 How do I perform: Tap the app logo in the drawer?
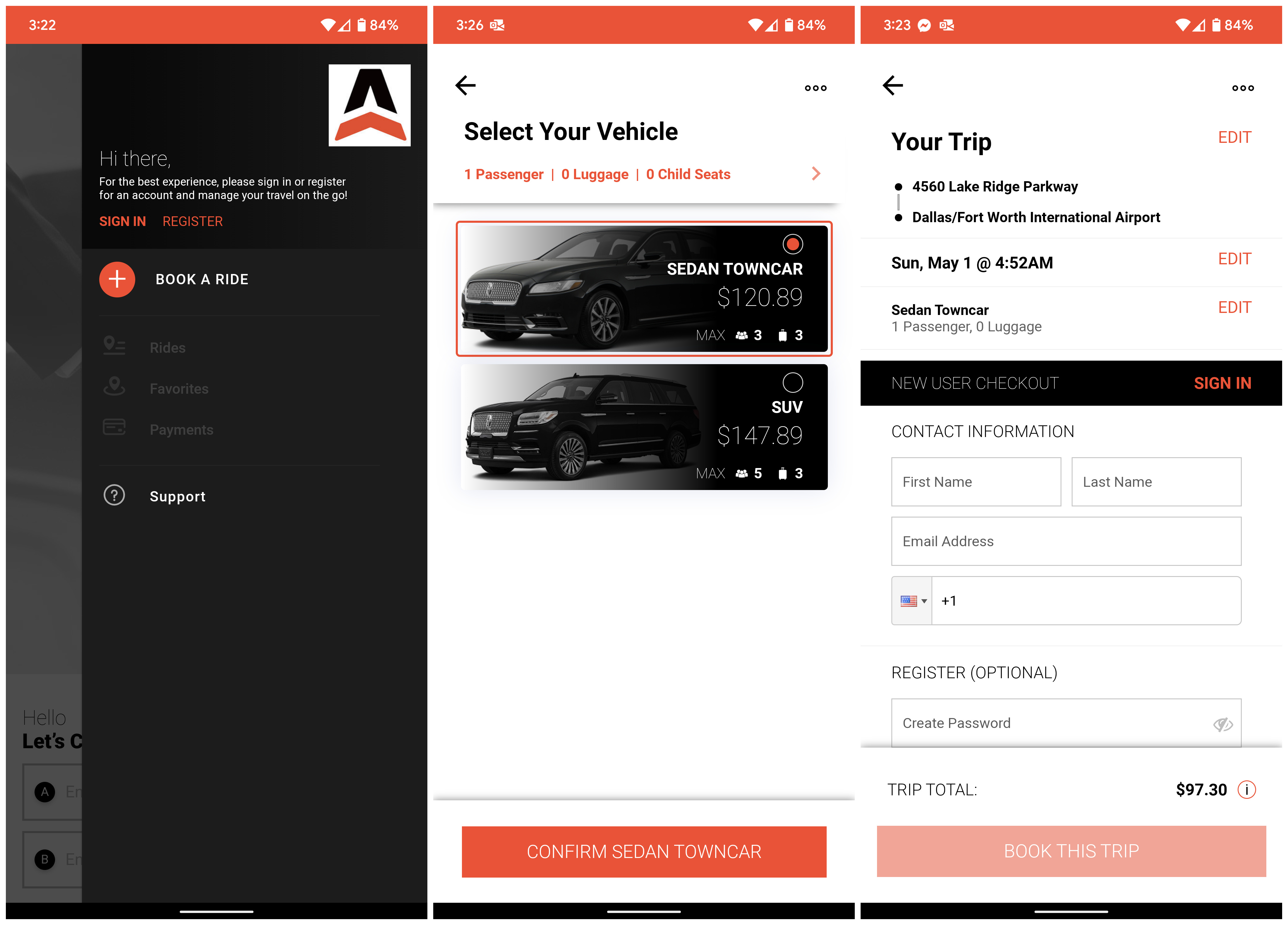coord(369,105)
